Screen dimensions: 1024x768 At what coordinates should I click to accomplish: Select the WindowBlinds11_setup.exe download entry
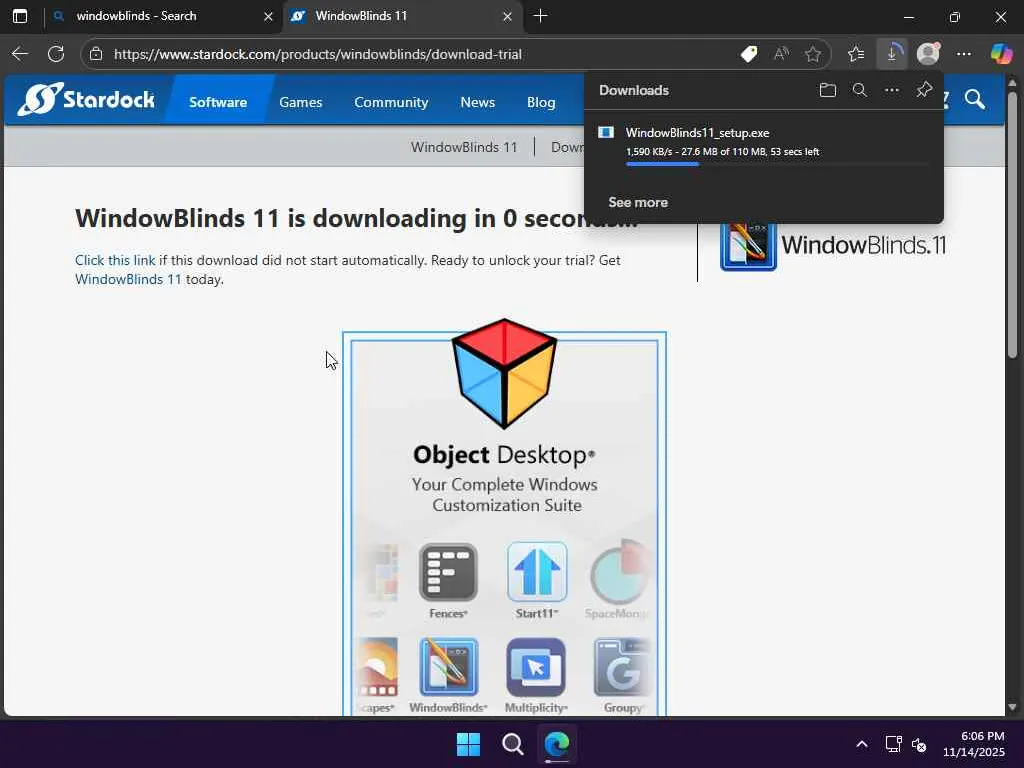point(763,146)
